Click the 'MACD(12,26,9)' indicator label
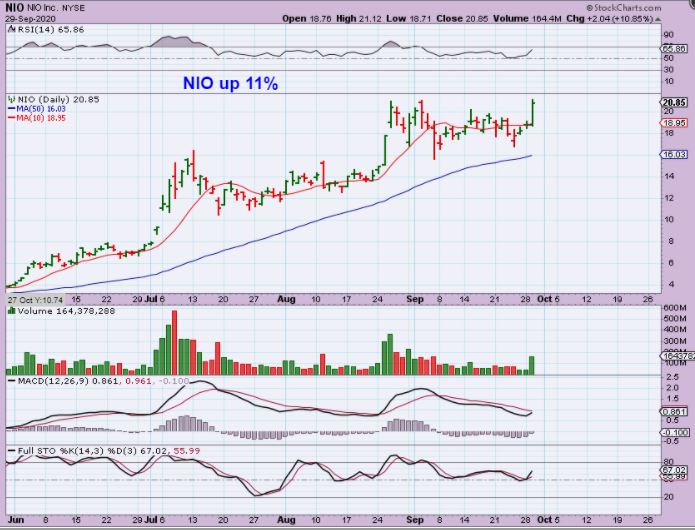Image resolution: width=695 pixels, height=530 pixels. pyautogui.click(x=53, y=381)
